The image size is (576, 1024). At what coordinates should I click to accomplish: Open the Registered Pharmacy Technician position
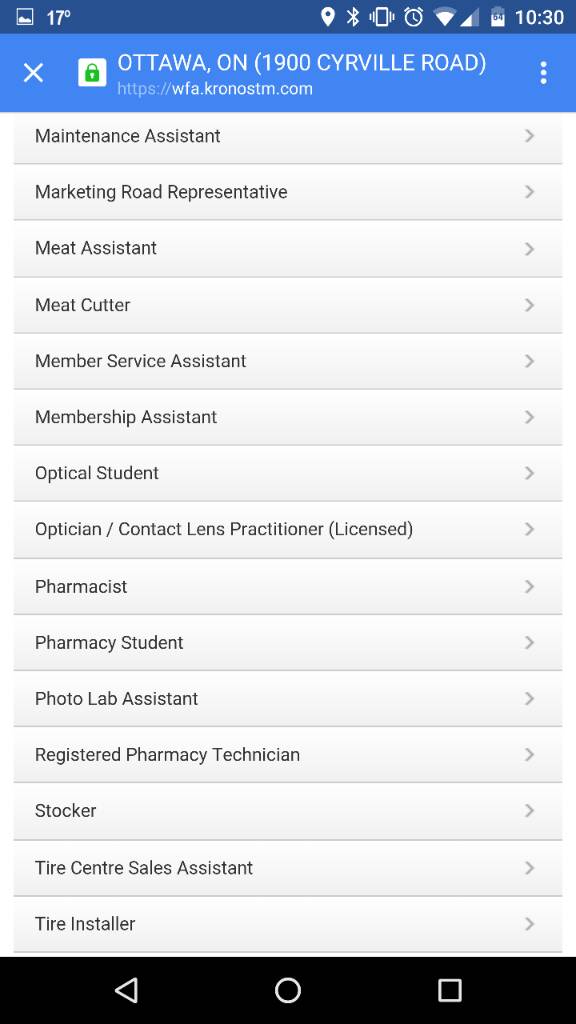(x=288, y=755)
